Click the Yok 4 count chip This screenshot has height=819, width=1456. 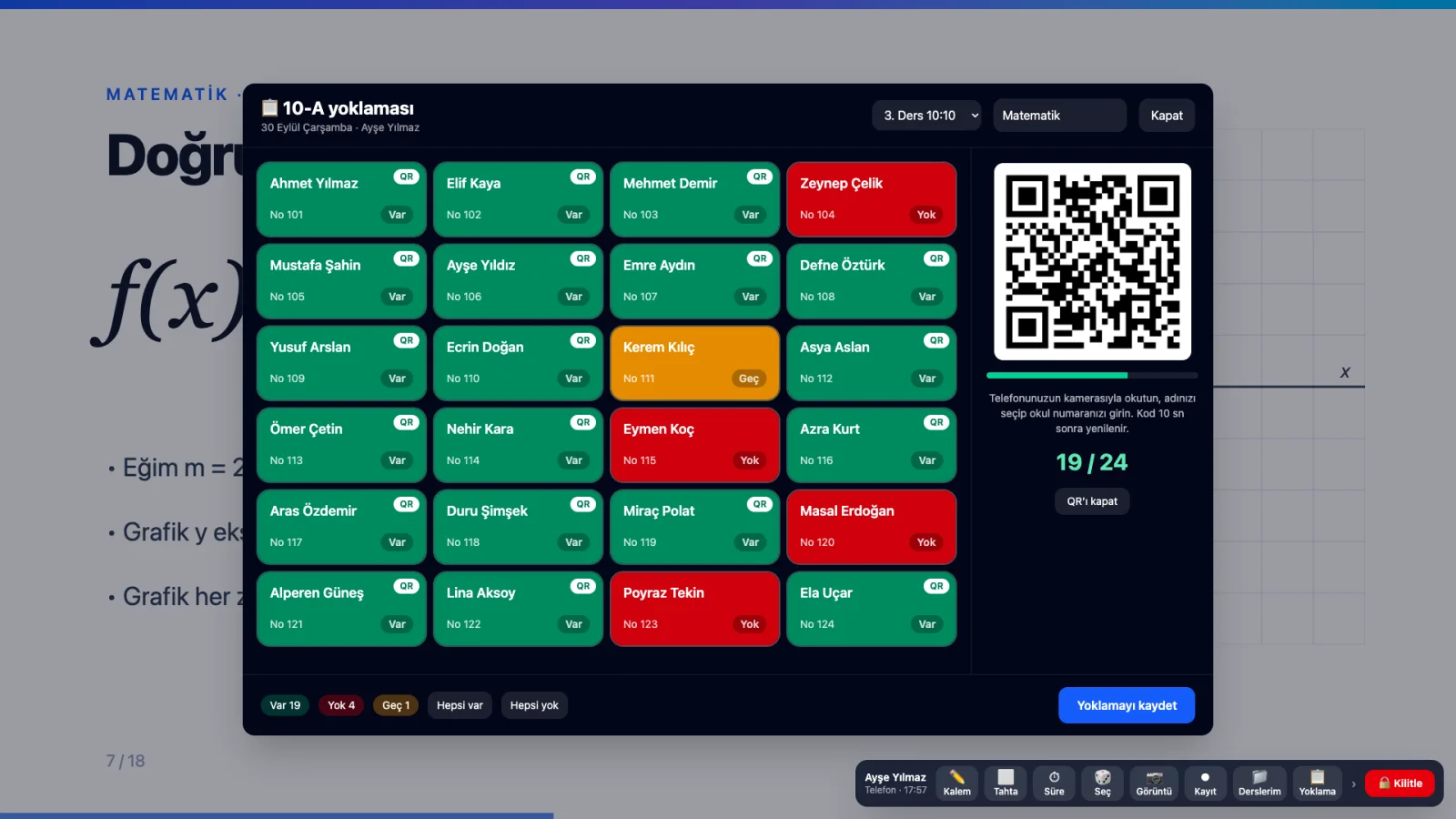click(341, 705)
